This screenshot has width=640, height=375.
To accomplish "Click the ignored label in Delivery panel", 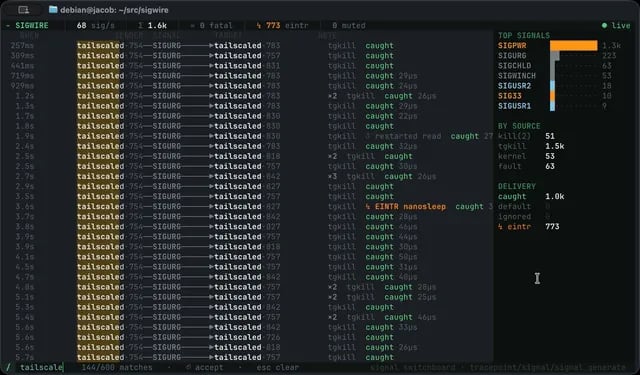I will tap(514, 217).
